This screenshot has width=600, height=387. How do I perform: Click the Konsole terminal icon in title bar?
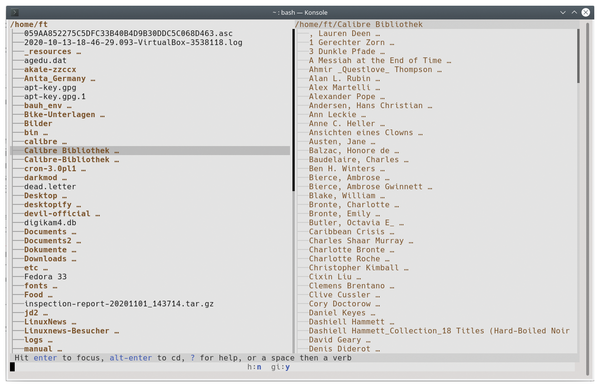(15, 12)
